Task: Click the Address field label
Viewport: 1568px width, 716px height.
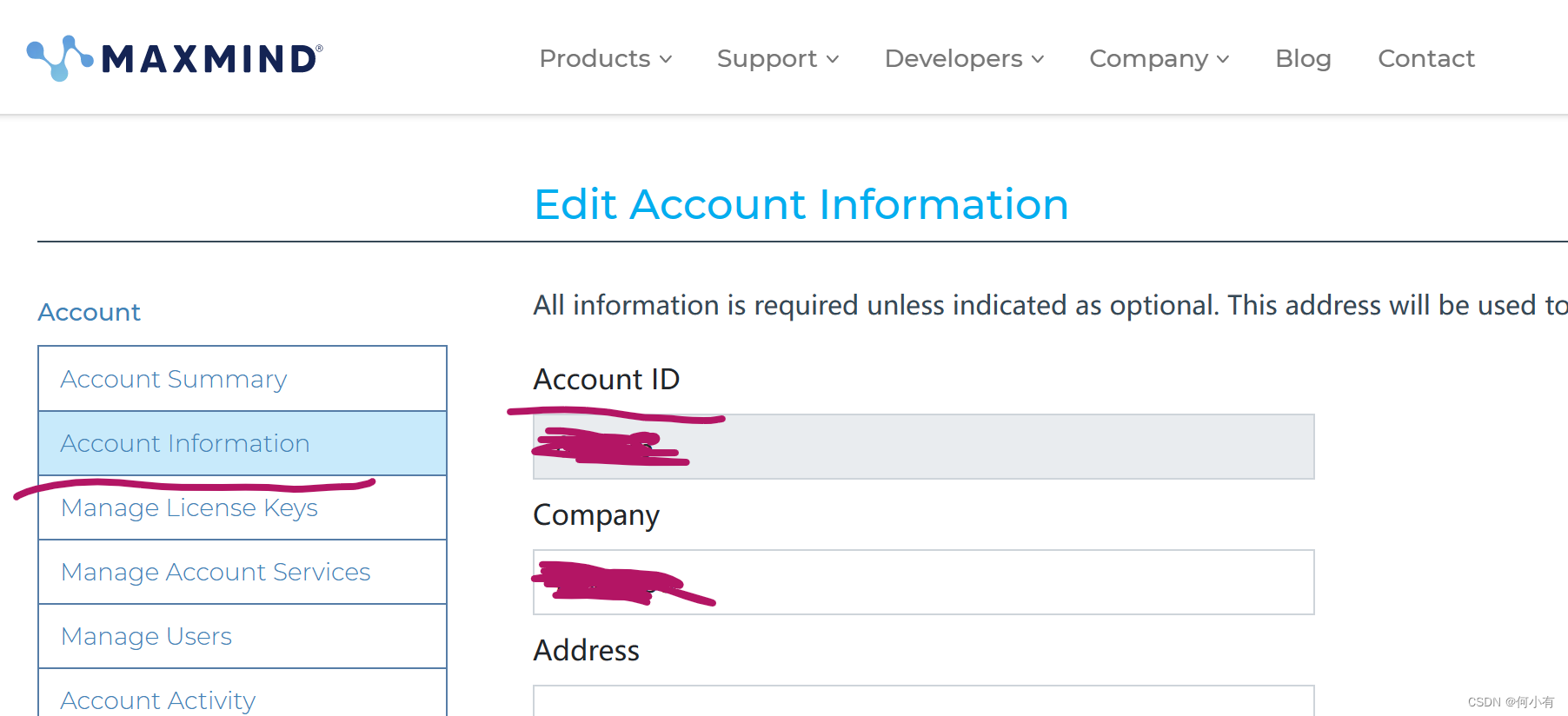Action: pos(586,650)
